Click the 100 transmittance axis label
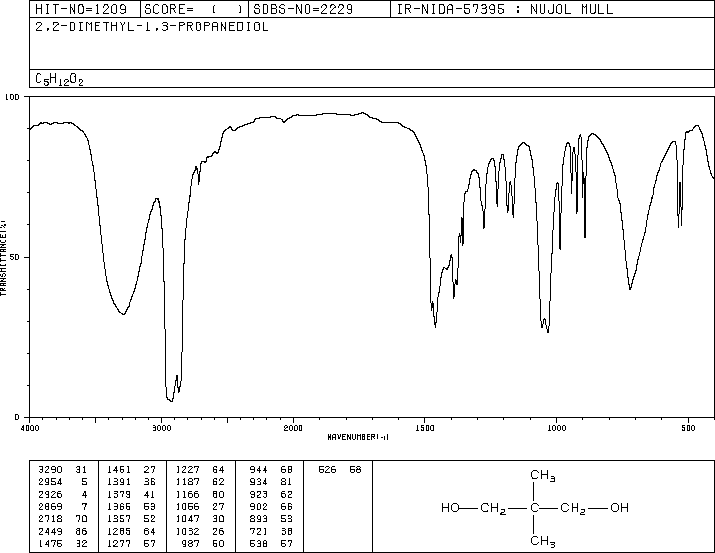The width and height of the screenshot is (715, 553). click(x=12, y=97)
